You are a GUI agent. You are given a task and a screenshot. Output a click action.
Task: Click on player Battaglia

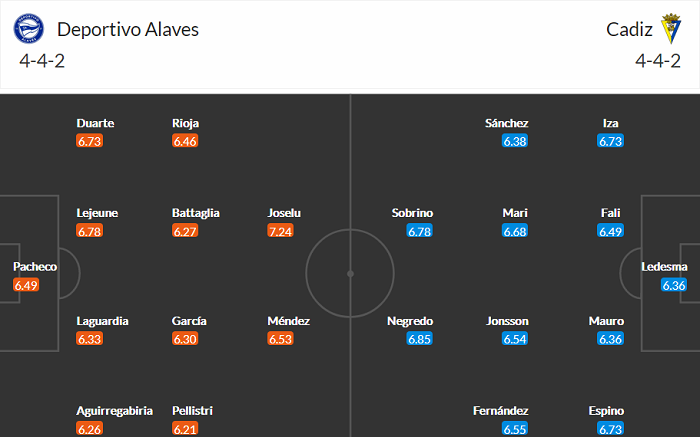196,213
